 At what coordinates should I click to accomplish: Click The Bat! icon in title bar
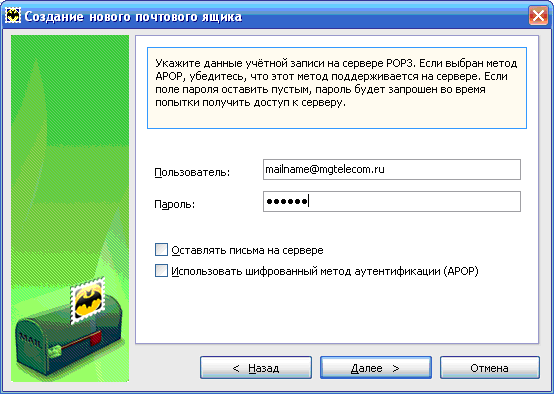click(x=13, y=16)
